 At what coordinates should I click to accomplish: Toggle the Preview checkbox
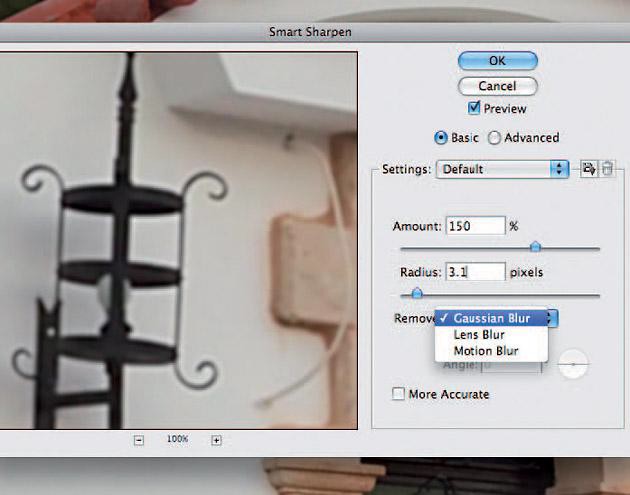tap(474, 108)
